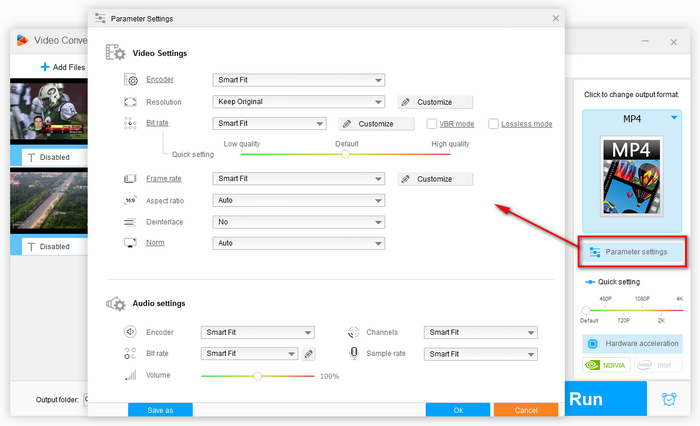Click Customize next to Frame rate
Viewport: 700px width, 426px height.
pos(435,179)
